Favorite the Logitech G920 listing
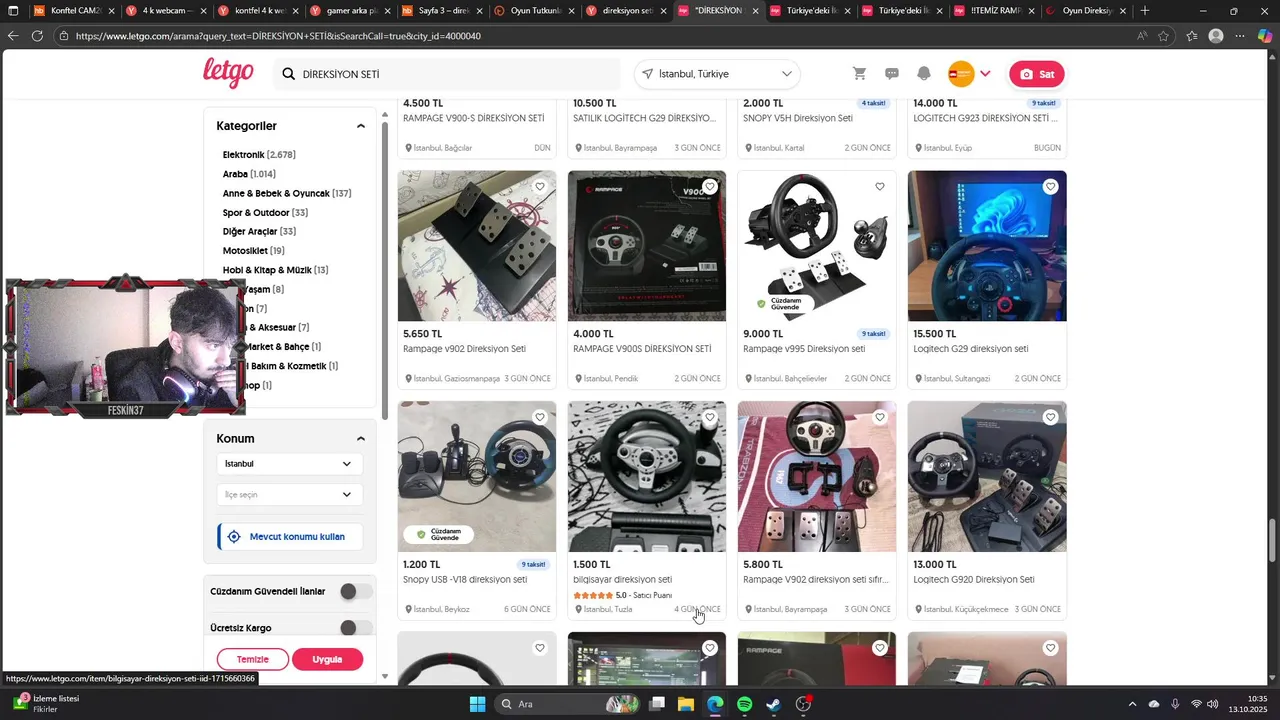1280x720 pixels. (x=1050, y=417)
